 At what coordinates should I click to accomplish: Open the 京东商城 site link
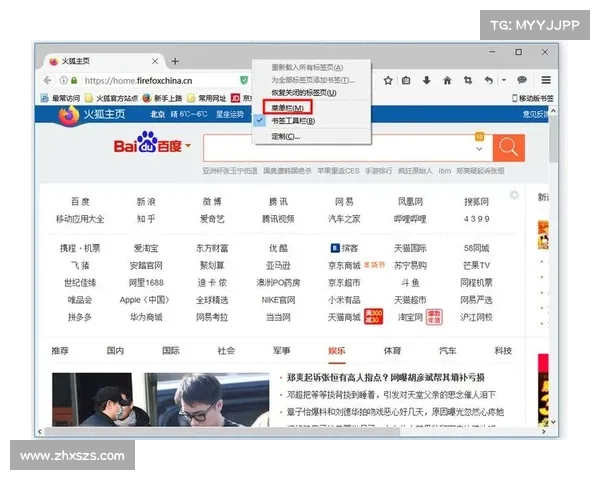[x=344, y=265]
